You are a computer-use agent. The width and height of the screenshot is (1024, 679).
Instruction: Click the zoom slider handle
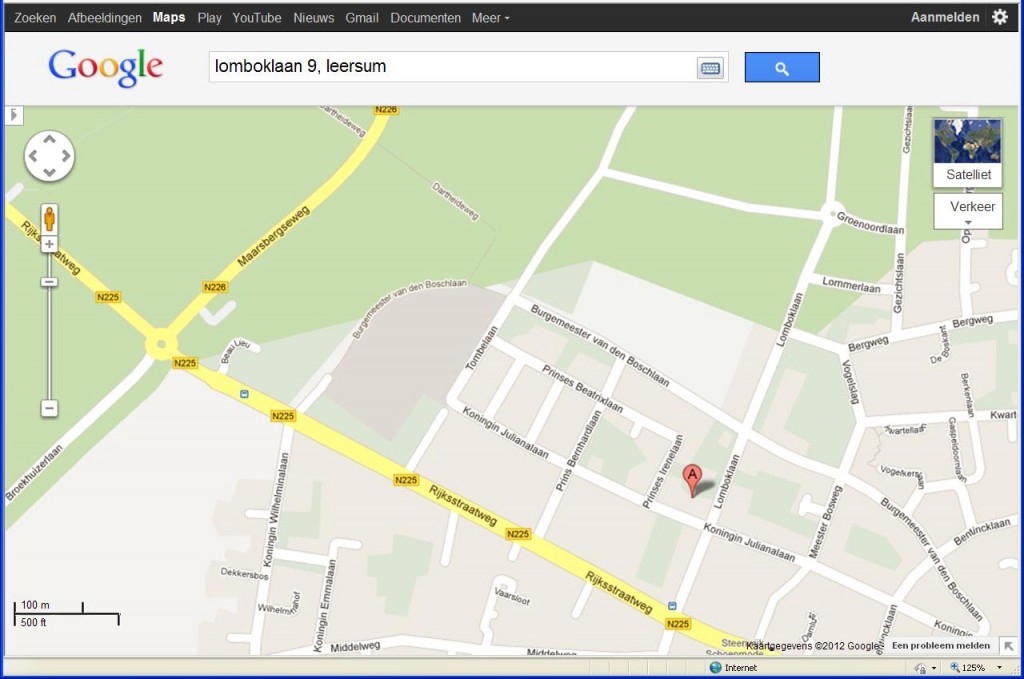point(49,282)
